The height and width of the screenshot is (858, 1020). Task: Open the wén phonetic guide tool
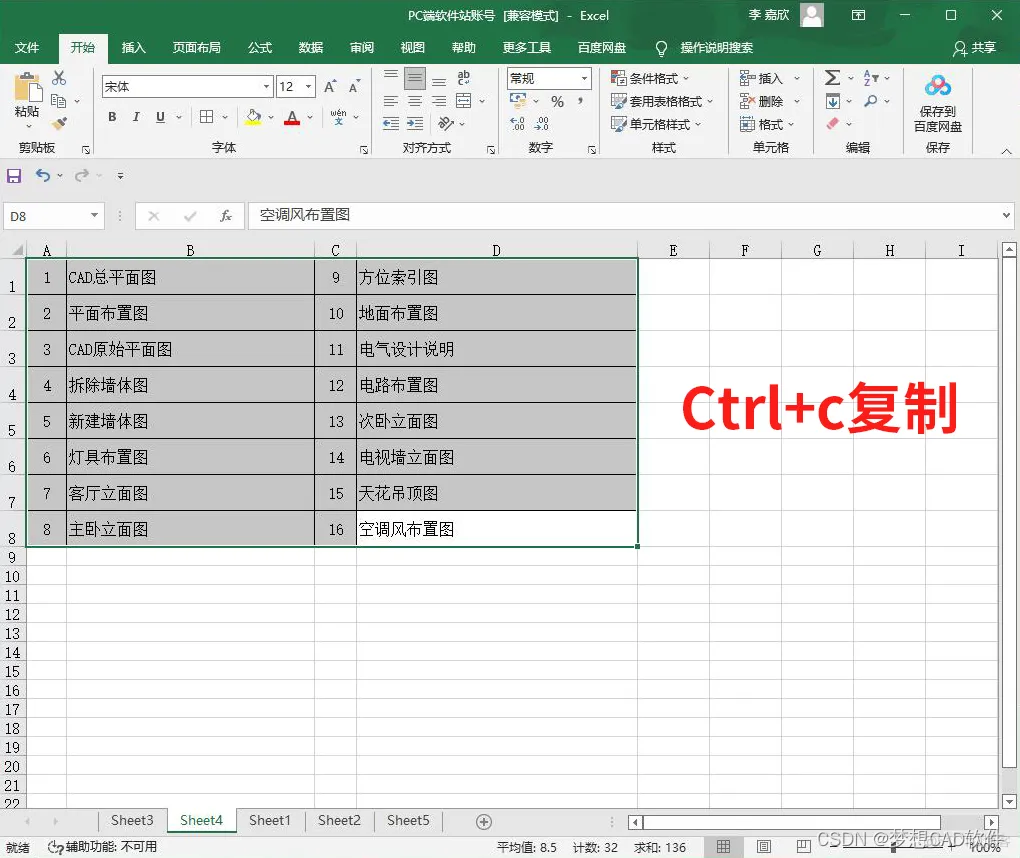pyautogui.click(x=338, y=117)
